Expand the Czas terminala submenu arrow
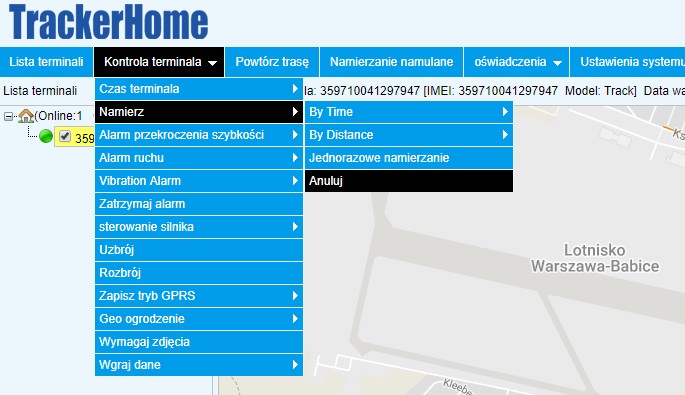 coord(295,89)
